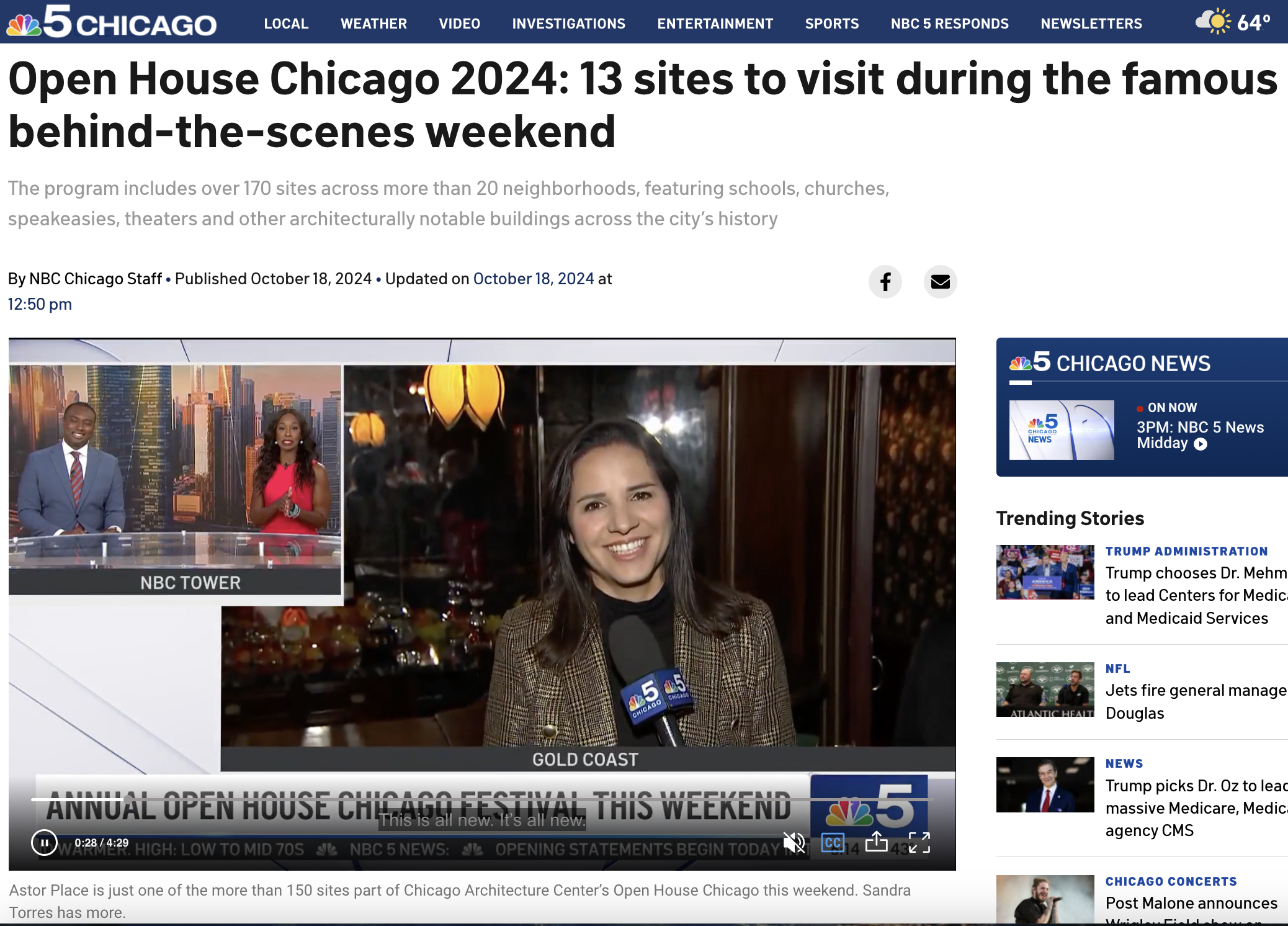Image resolution: width=1288 pixels, height=926 pixels.
Task: Toggle closed captions CC button
Action: coord(833,843)
